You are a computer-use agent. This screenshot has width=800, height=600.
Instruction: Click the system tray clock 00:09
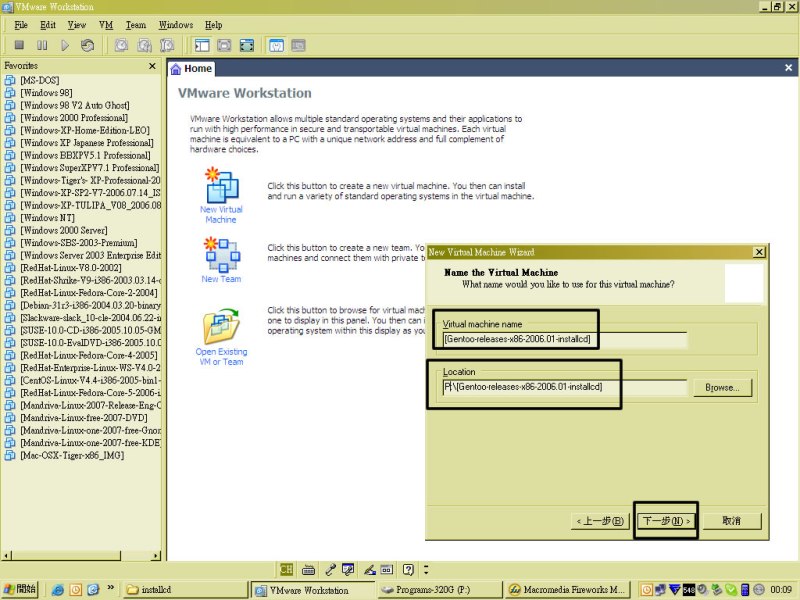tap(781, 590)
